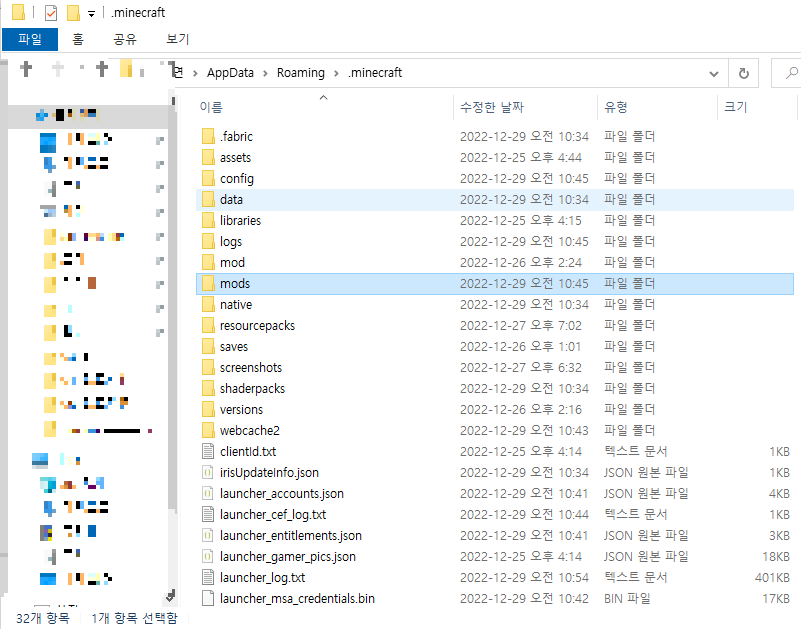Click the navigation pane scrollbar down arrow
Screen dimensions: 801x629
171,595
